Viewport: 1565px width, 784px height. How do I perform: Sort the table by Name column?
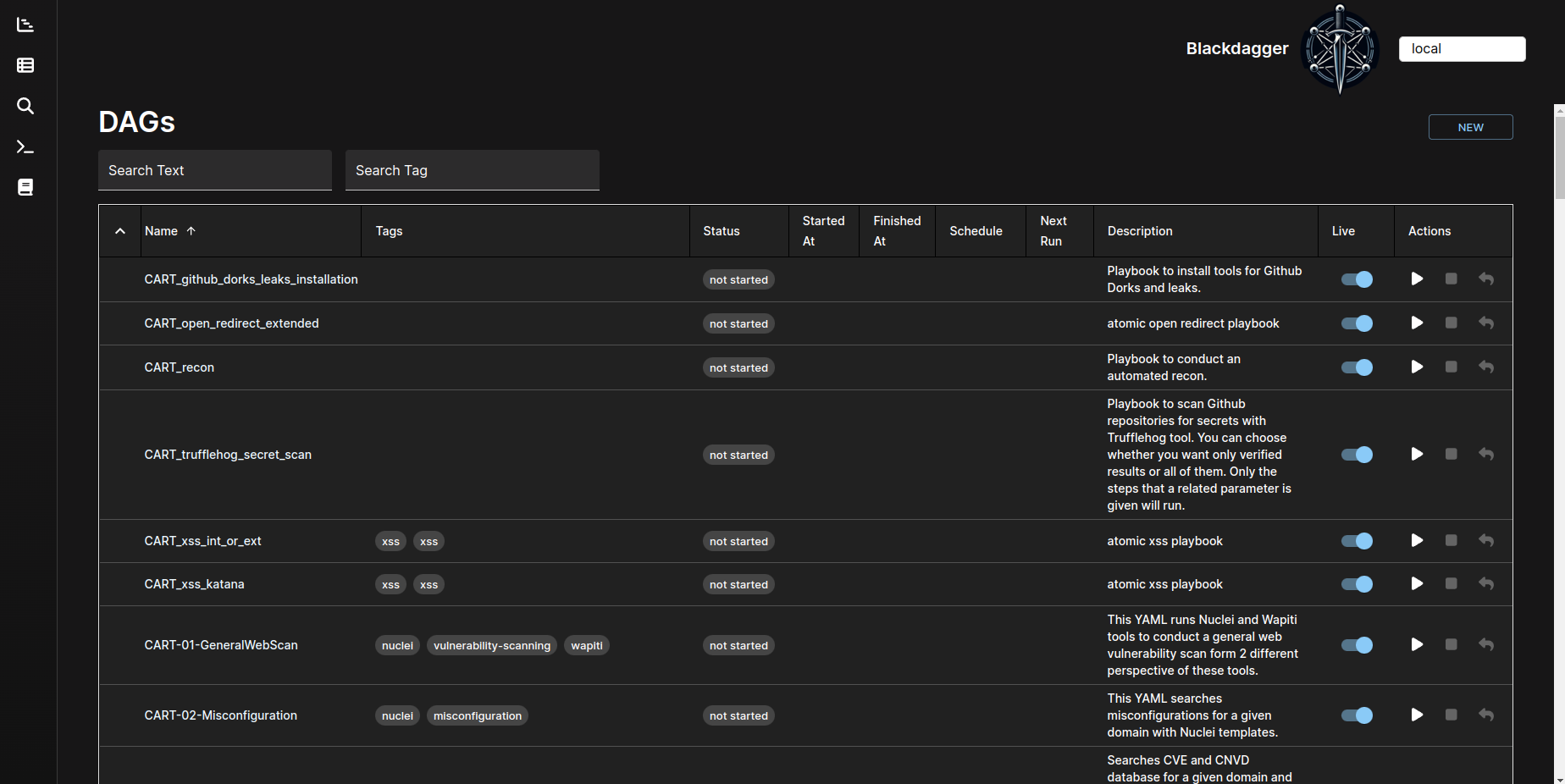170,231
